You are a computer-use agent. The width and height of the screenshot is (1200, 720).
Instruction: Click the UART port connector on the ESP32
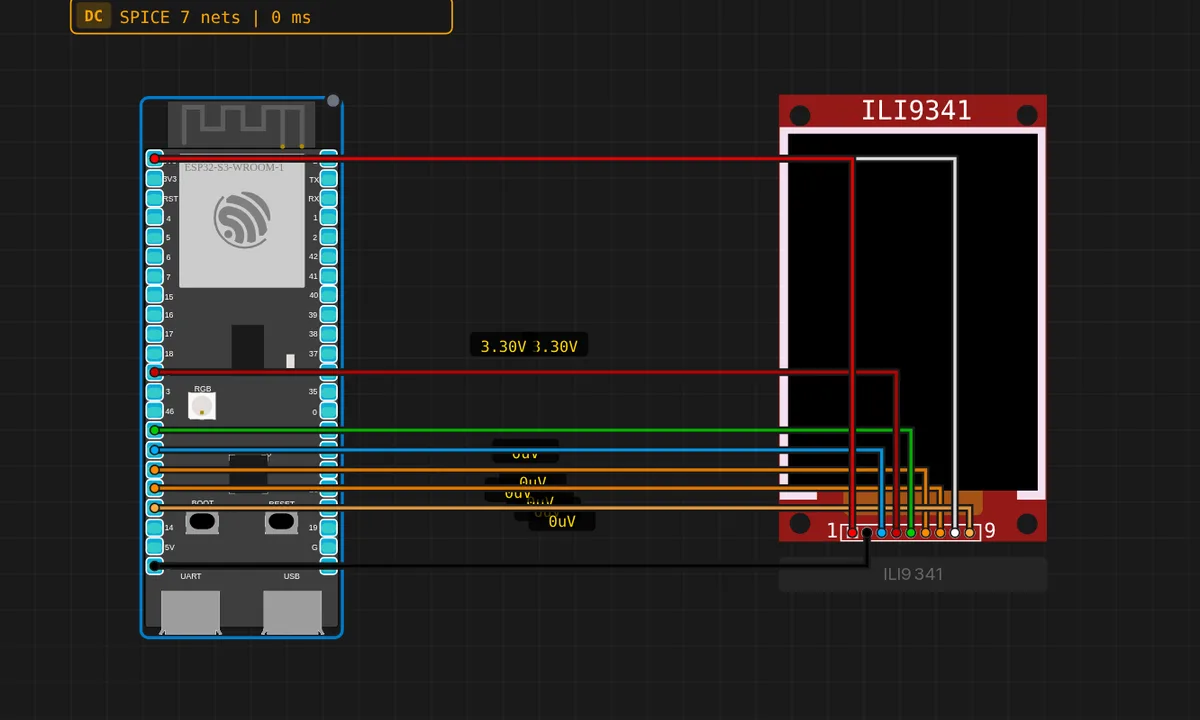point(191,612)
